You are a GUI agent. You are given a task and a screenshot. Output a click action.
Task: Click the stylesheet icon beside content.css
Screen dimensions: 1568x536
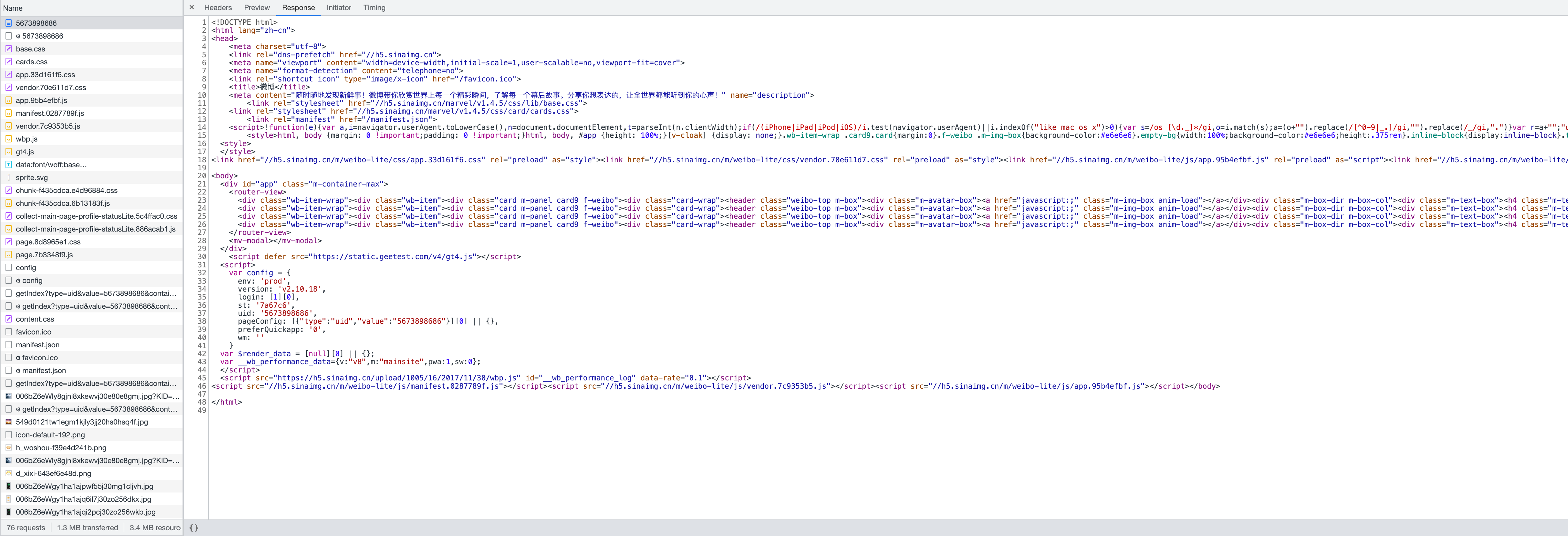point(9,319)
